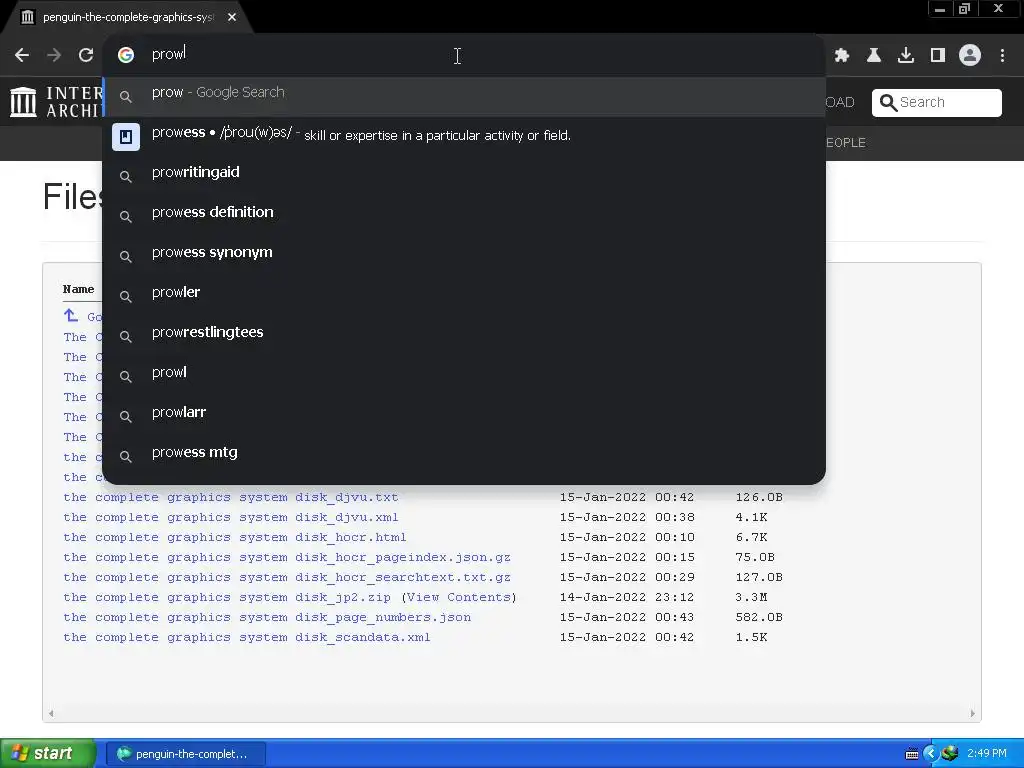The height and width of the screenshot is (768, 1024).
Task: Expand hidden tray icons with the arrow
Action: pyautogui.click(x=931, y=754)
